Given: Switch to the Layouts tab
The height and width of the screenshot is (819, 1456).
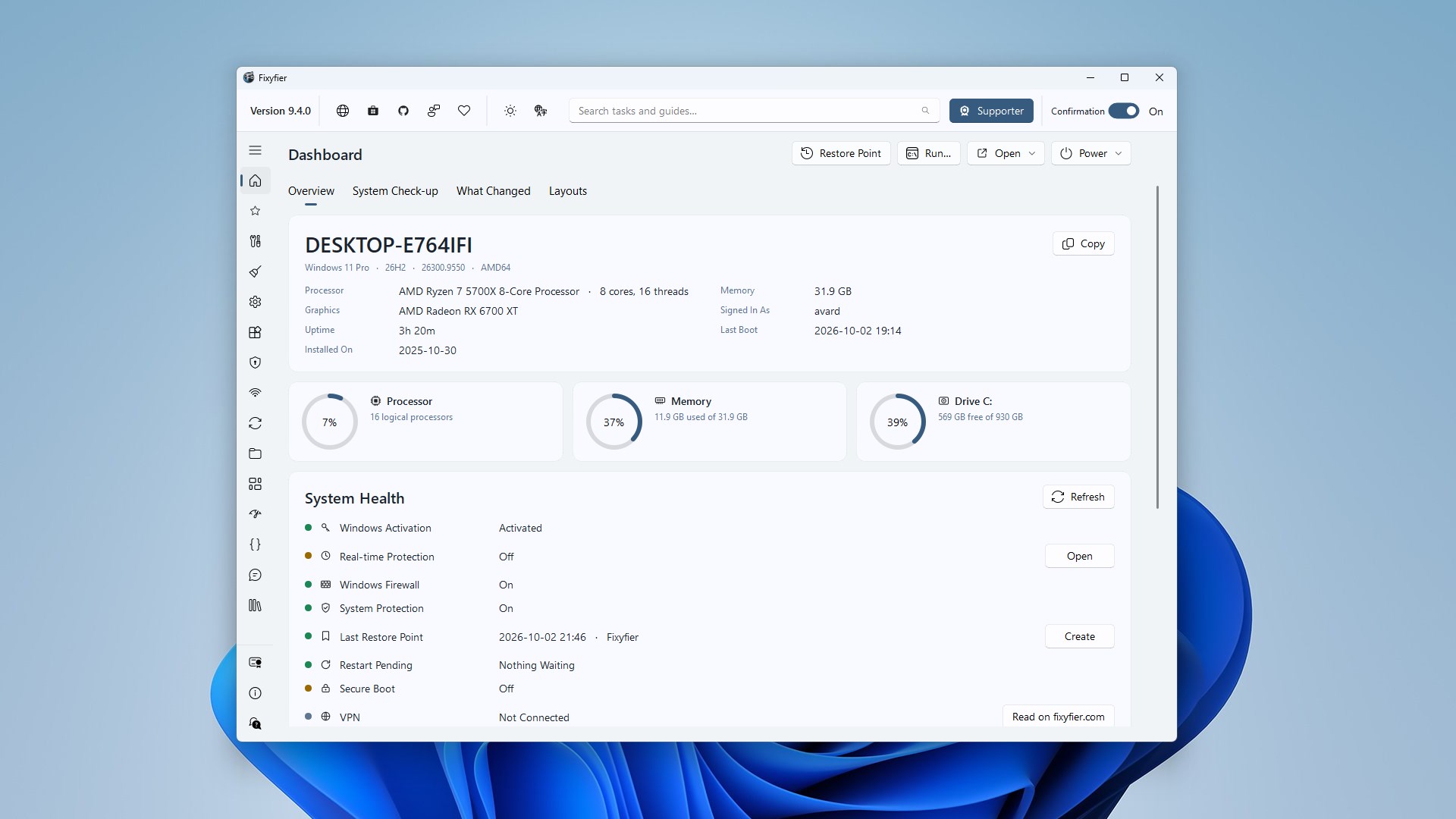Looking at the screenshot, I should tap(568, 191).
